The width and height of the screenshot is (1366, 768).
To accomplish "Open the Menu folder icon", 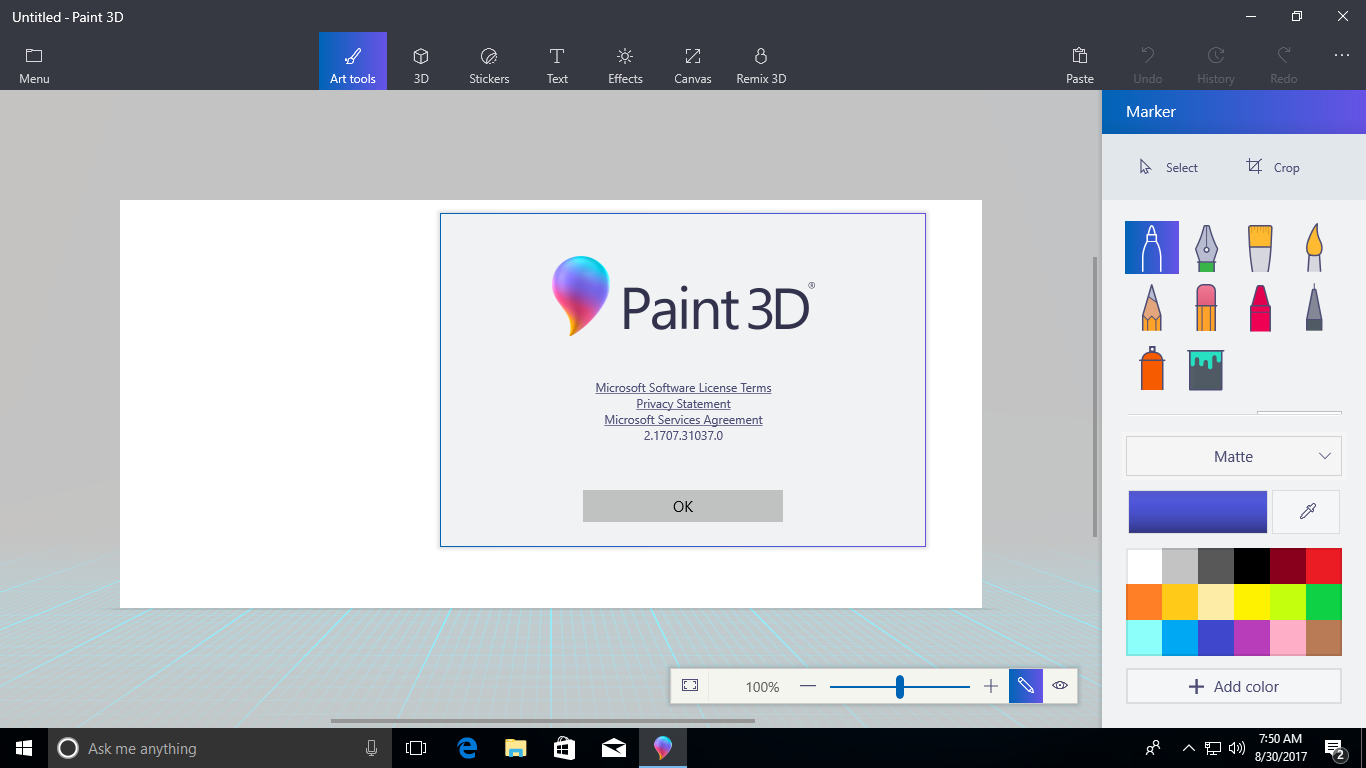I will click(34, 56).
